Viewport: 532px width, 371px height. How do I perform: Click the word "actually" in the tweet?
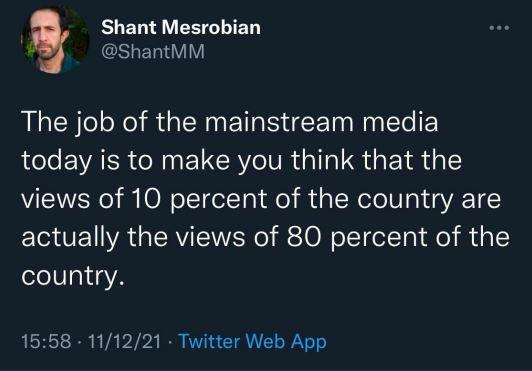pyautogui.click(x=70, y=237)
